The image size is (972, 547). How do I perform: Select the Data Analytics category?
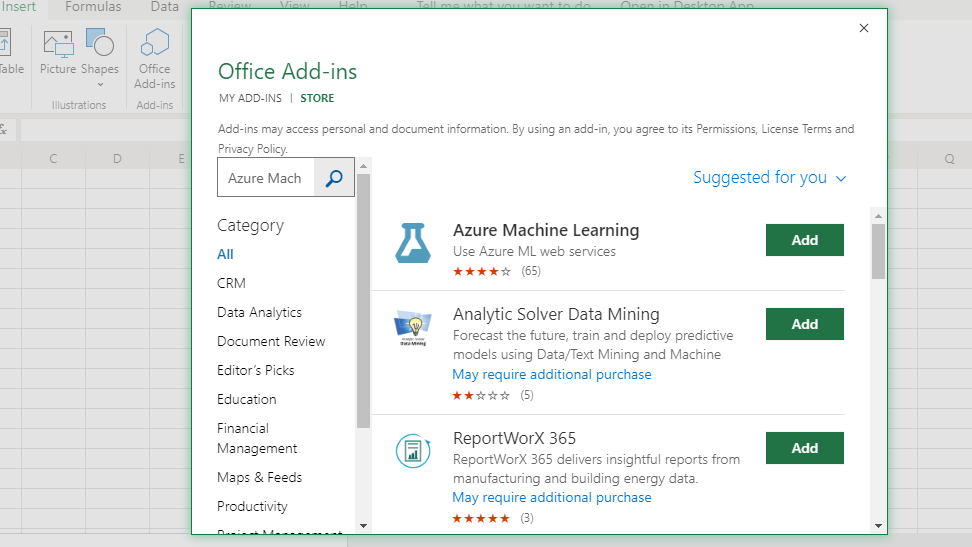pos(259,313)
